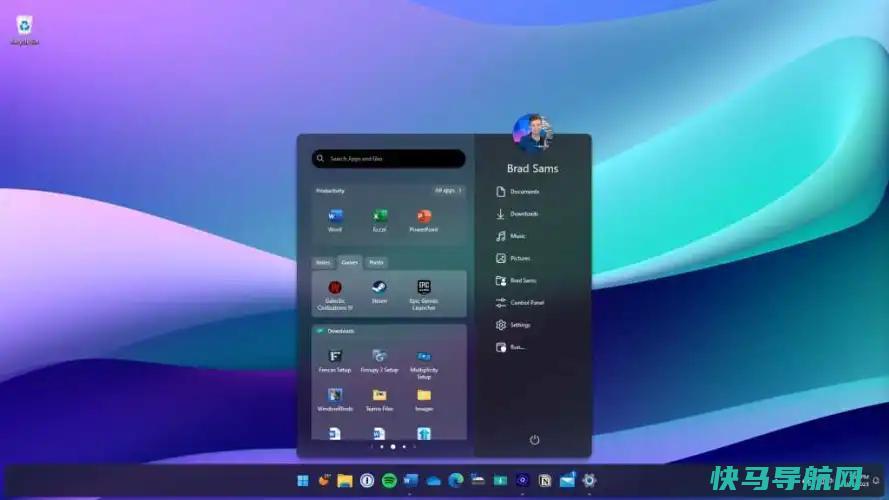This screenshot has height=500, width=889.
Task: Open the Recycle Bin on the desktop
Action: (24, 31)
